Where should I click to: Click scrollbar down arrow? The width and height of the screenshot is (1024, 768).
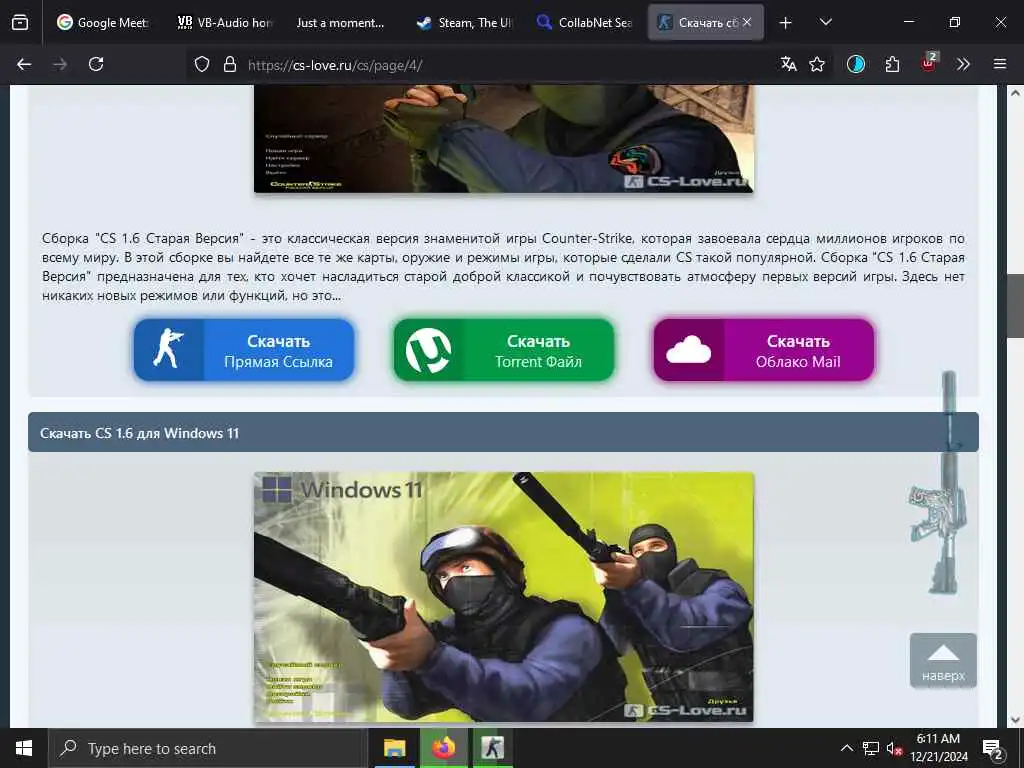click(x=1015, y=720)
